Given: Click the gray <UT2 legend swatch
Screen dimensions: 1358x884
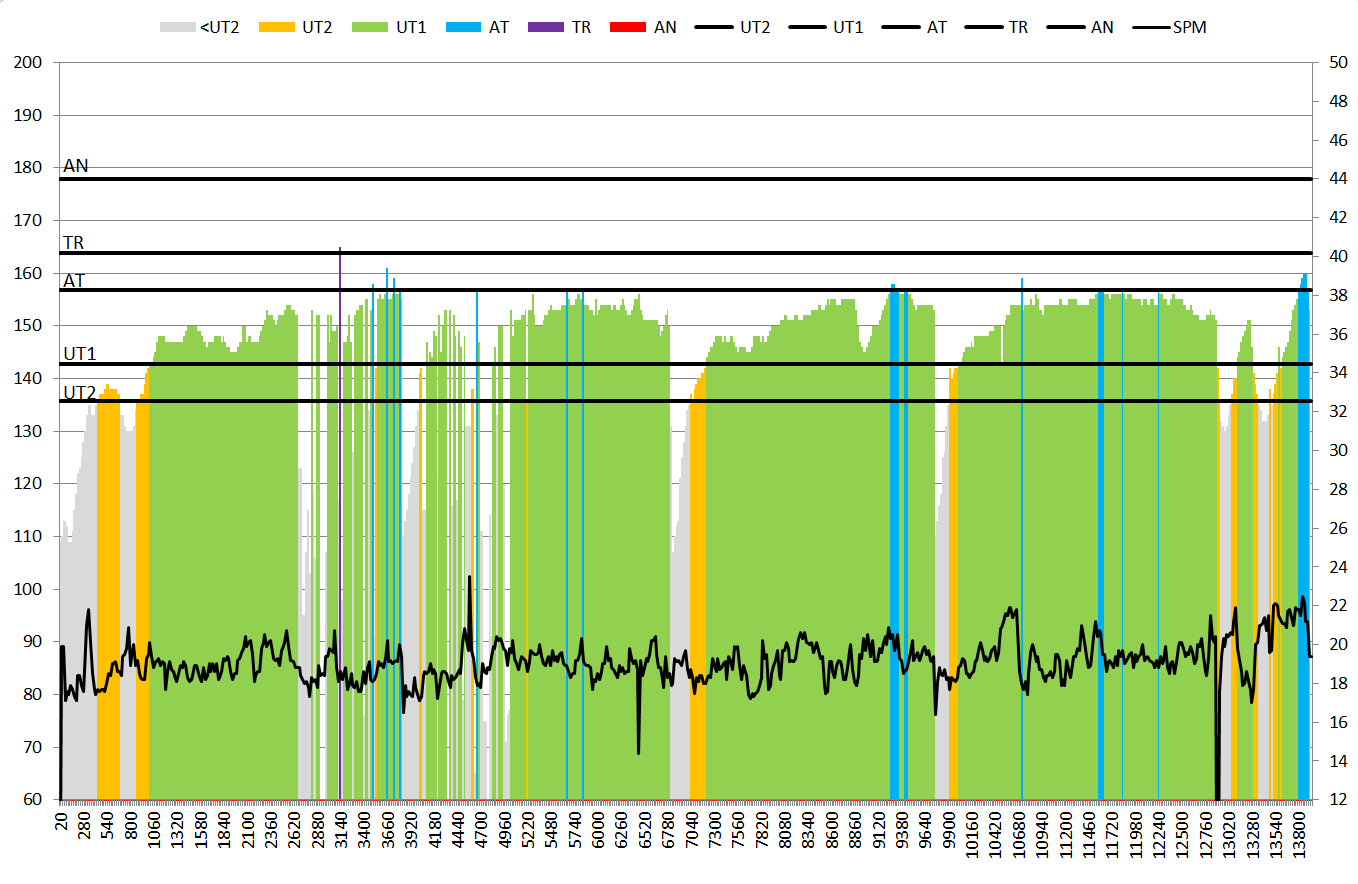Looking at the screenshot, I should tap(177, 27).
